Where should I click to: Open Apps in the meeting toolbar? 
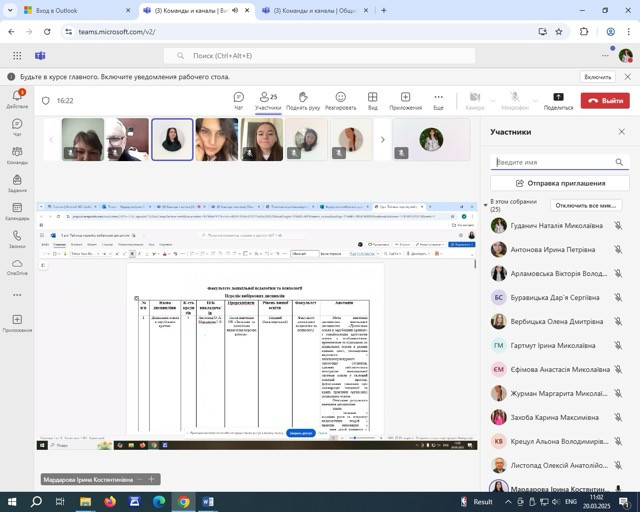[405, 100]
